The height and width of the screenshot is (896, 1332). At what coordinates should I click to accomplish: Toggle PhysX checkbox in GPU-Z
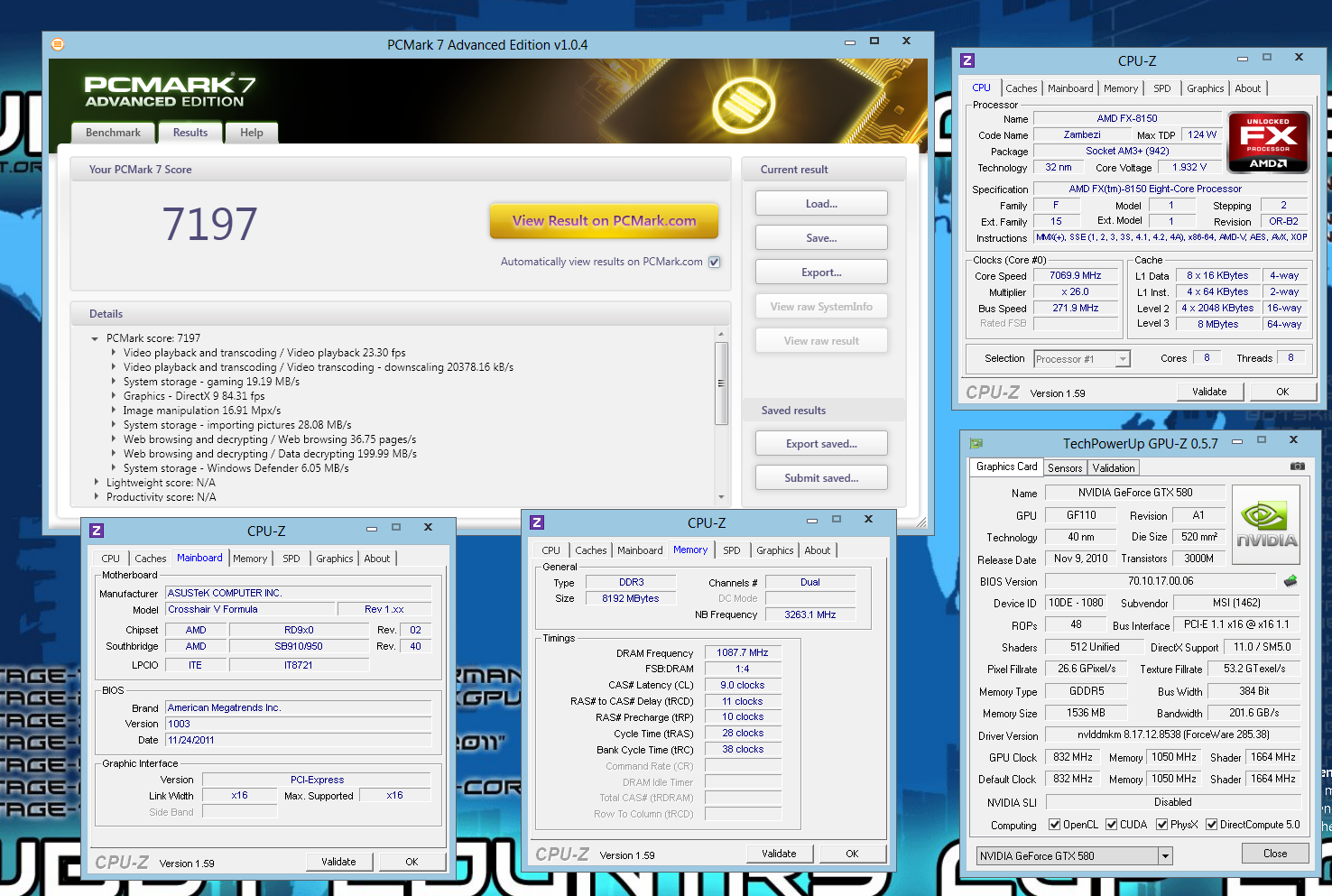pyautogui.click(x=1161, y=825)
